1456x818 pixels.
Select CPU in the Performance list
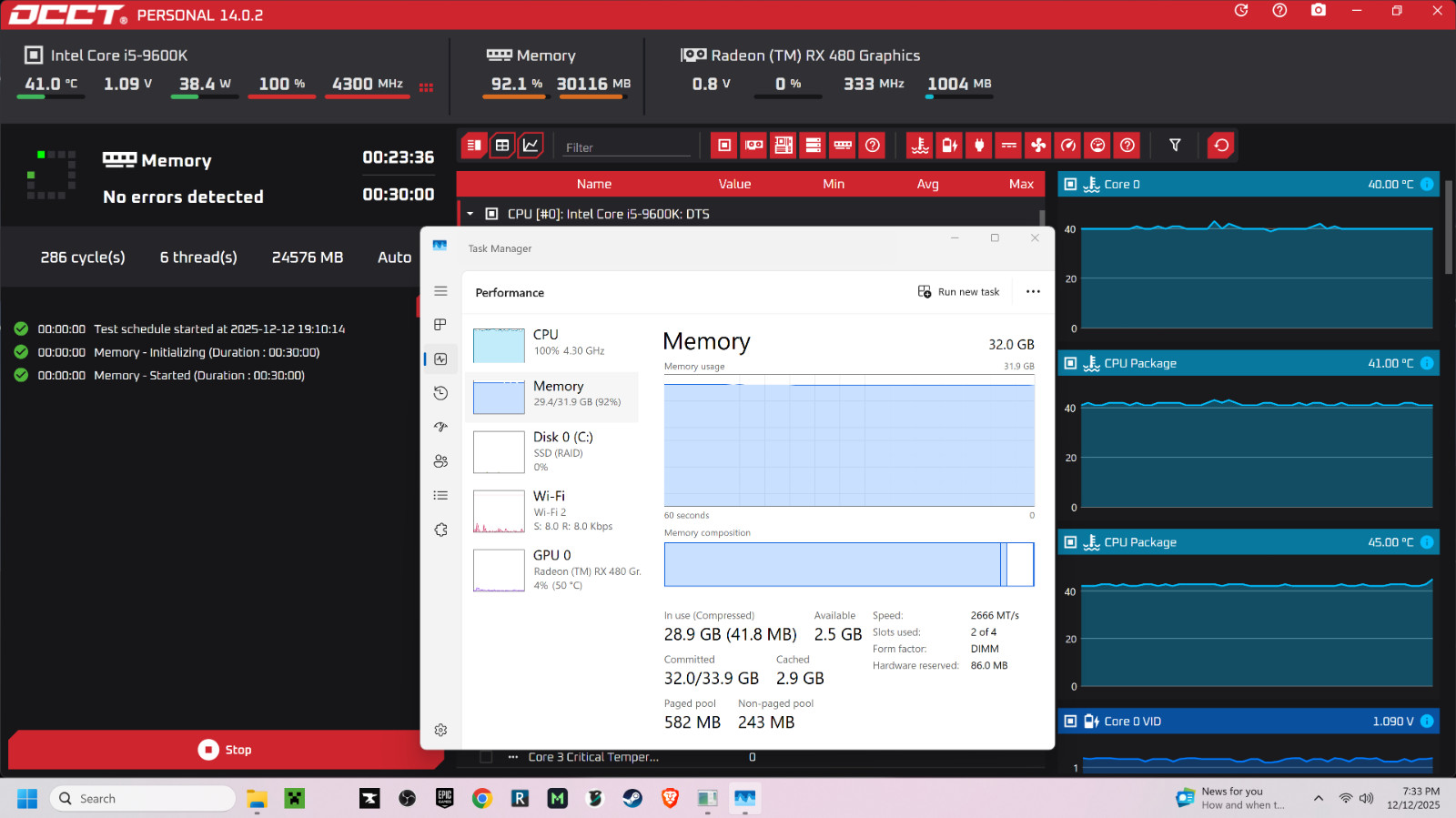click(x=555, y=342)
